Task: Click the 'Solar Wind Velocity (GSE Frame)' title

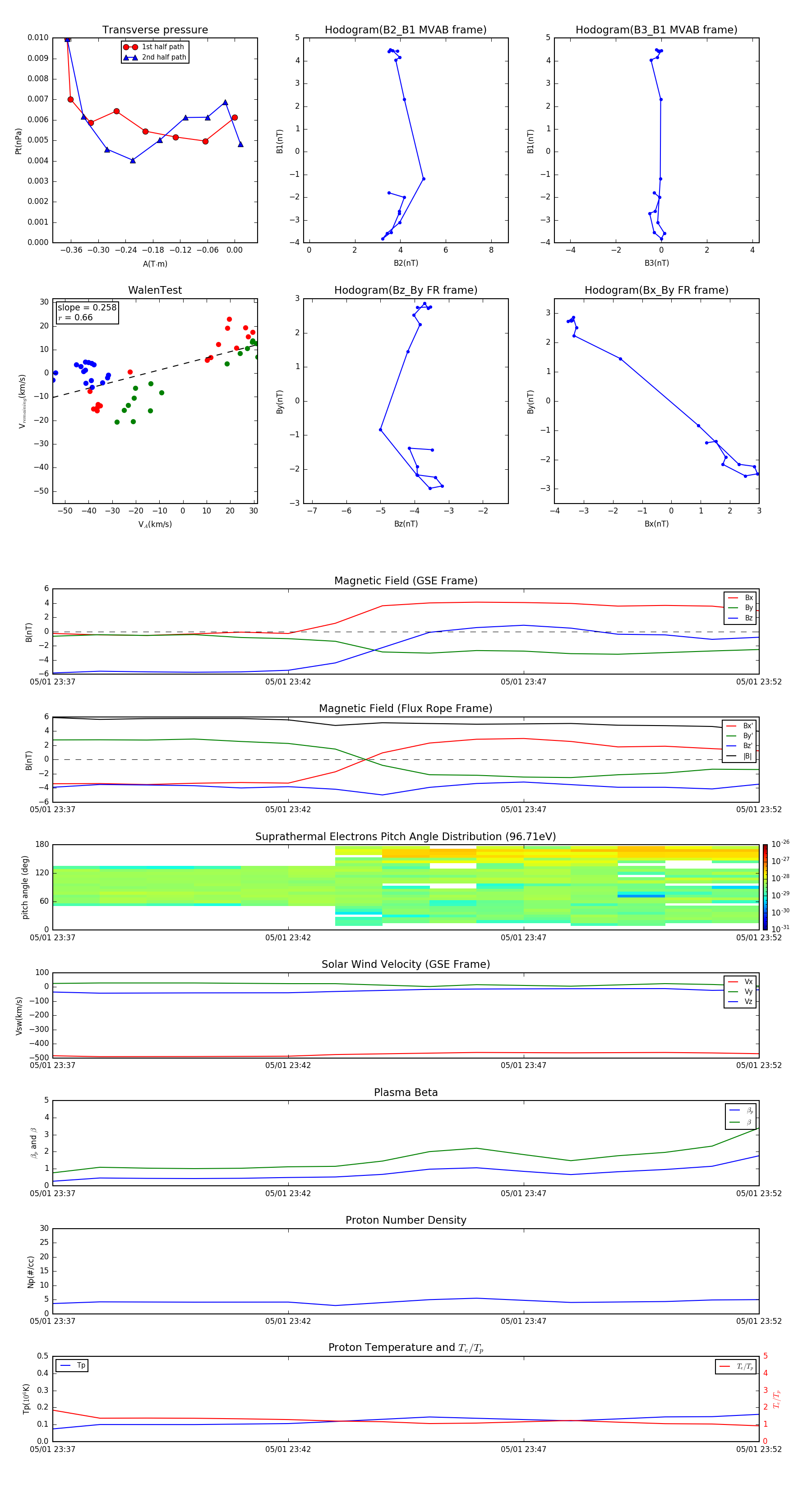Action: (406, 964)
